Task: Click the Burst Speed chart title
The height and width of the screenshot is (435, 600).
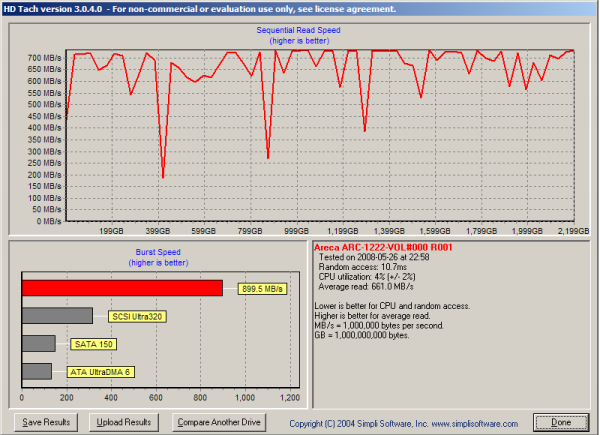Action: click(158, 252)
